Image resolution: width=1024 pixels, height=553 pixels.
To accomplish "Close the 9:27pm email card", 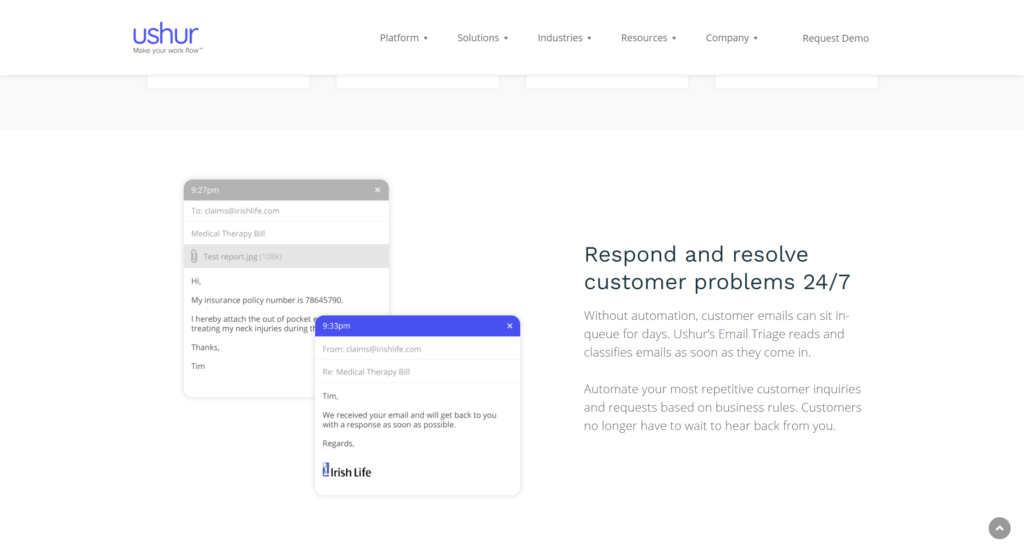I will click(x=377, y=190).
